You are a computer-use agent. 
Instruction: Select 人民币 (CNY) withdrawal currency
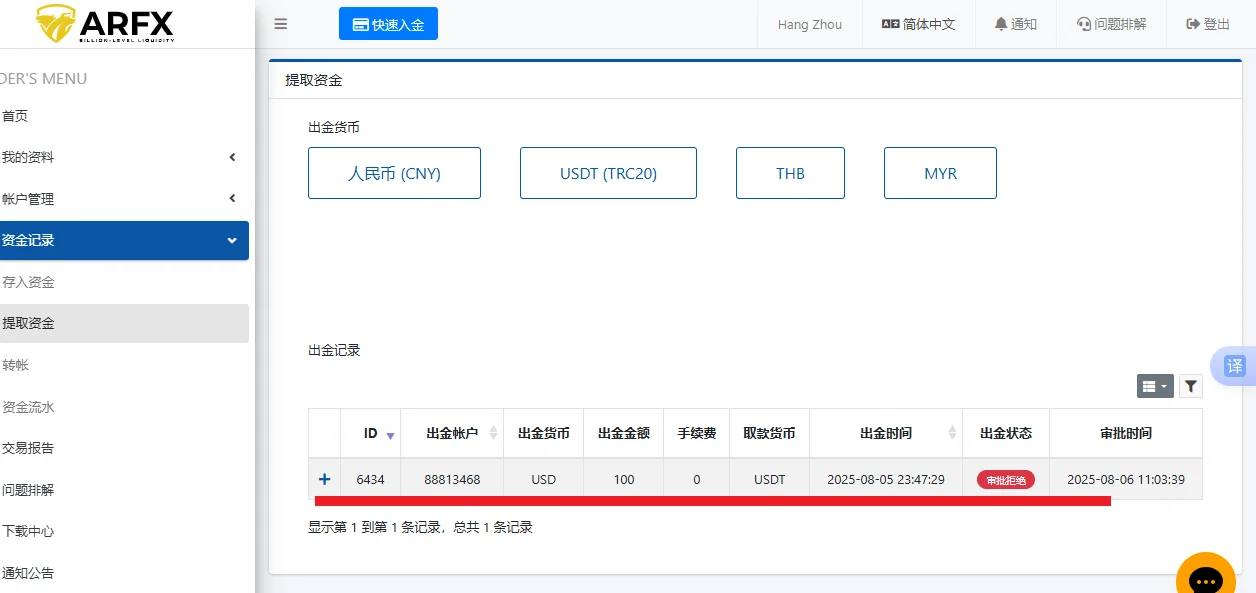[x=394, y=173]
